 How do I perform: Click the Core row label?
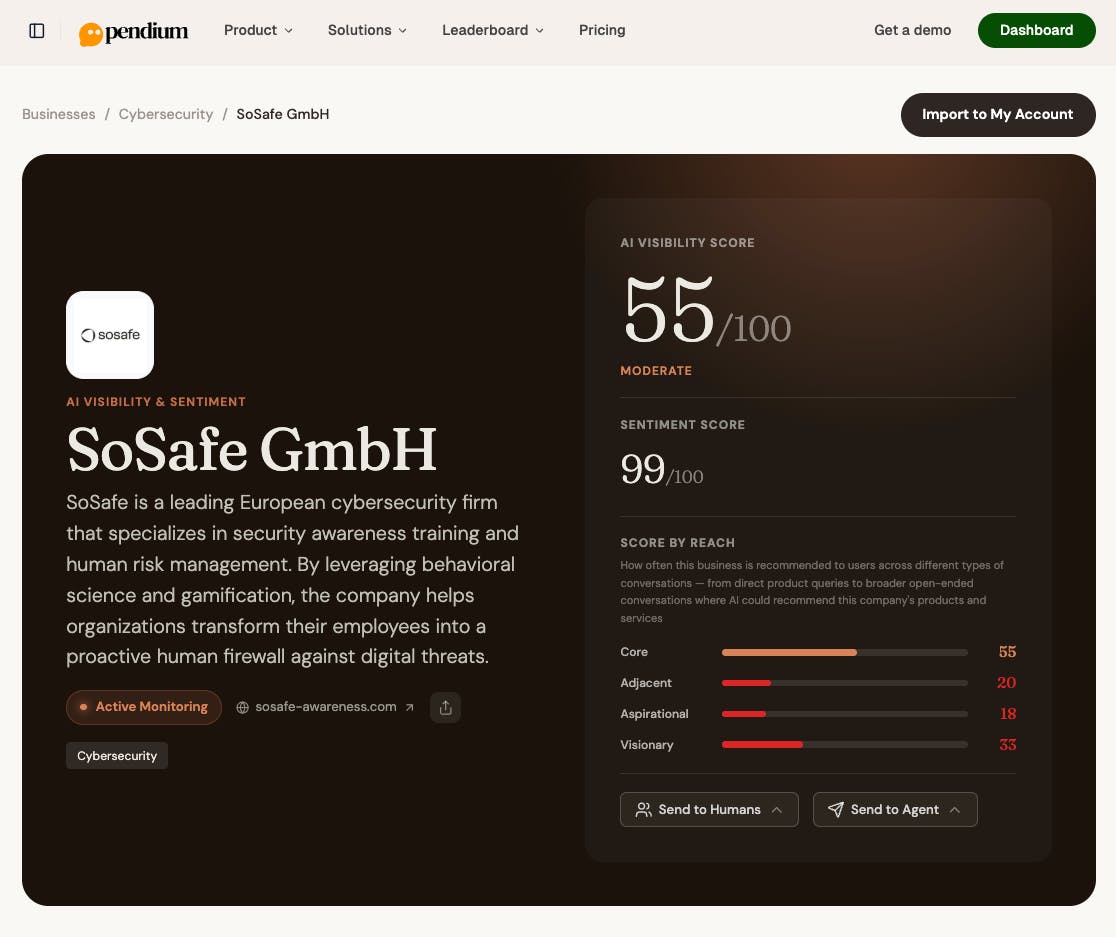[634, 652]
